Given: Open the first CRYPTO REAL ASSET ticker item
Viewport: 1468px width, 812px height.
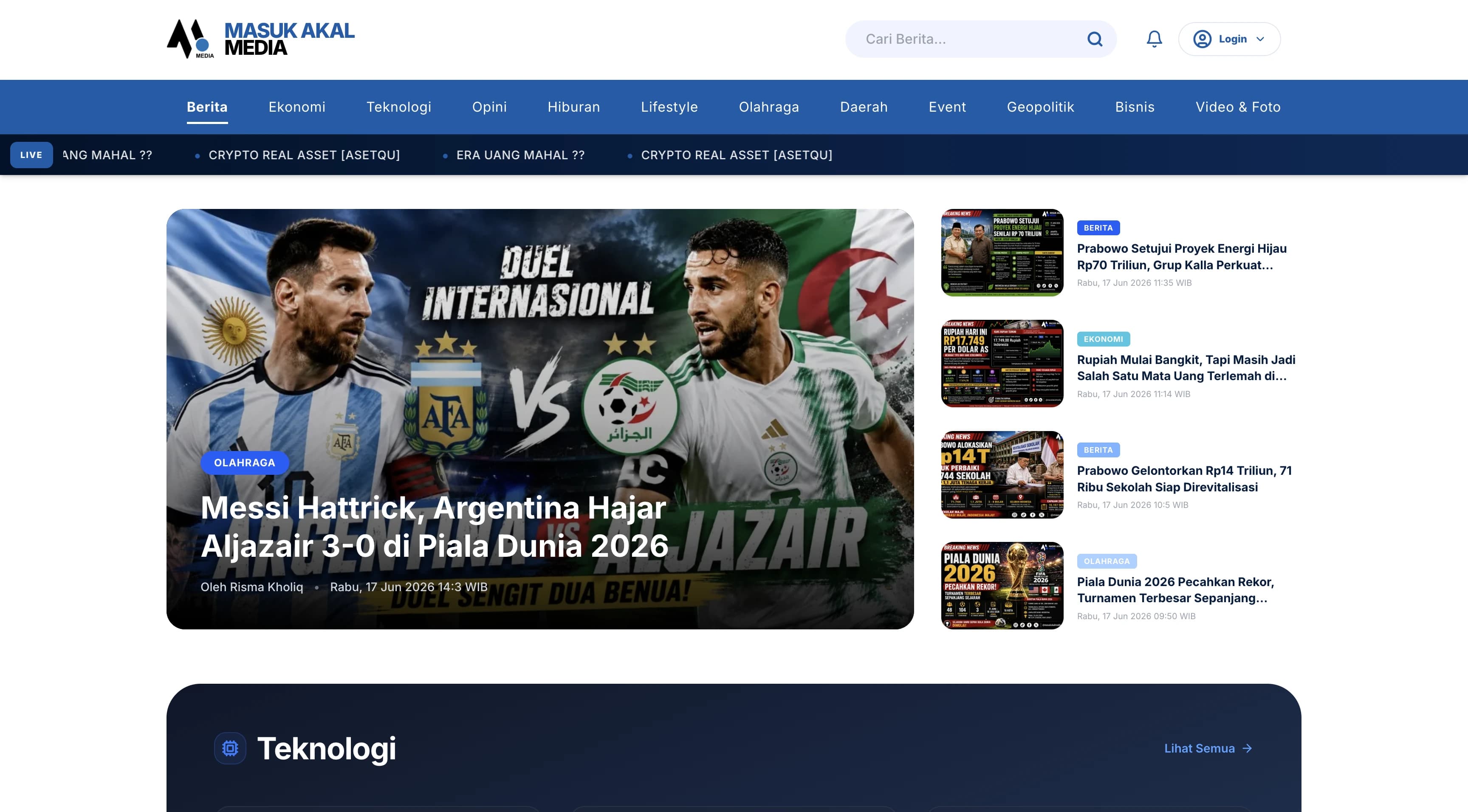Looking at the screenshot, I should [304, 155].
